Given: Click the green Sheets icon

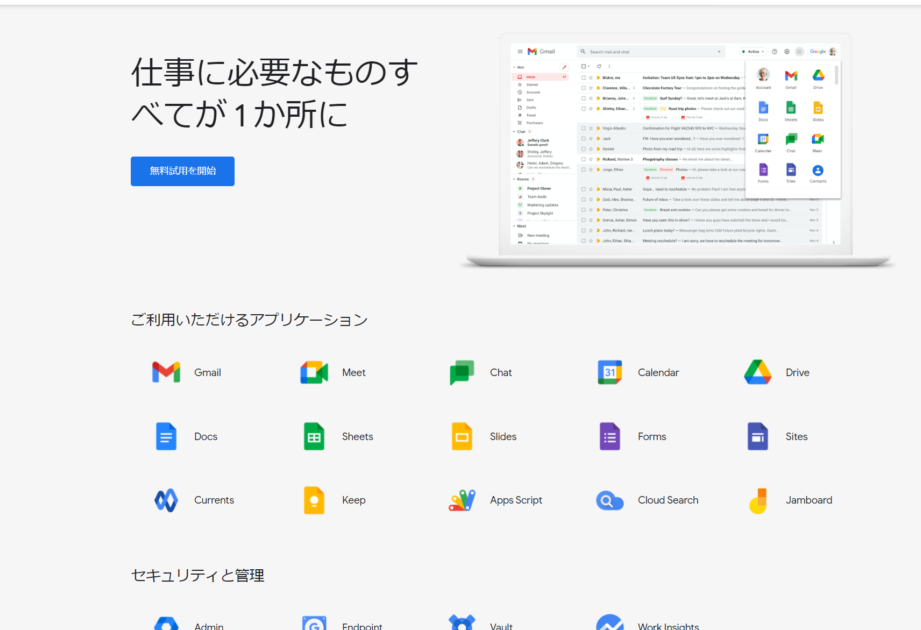Looking at the screenshot, I should [x=314, y=436].
